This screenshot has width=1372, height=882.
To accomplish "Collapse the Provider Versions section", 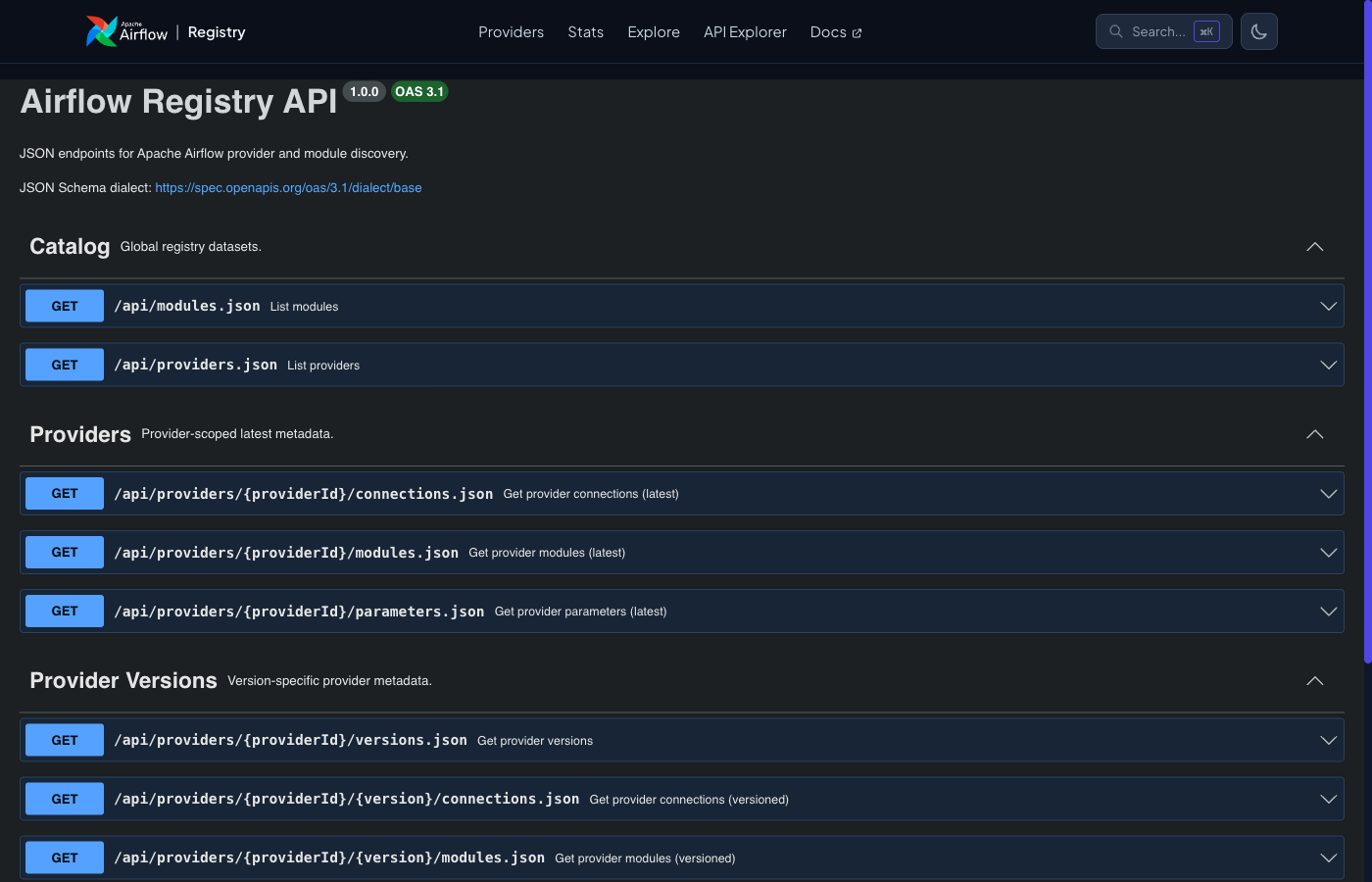I will point(1314,680).
